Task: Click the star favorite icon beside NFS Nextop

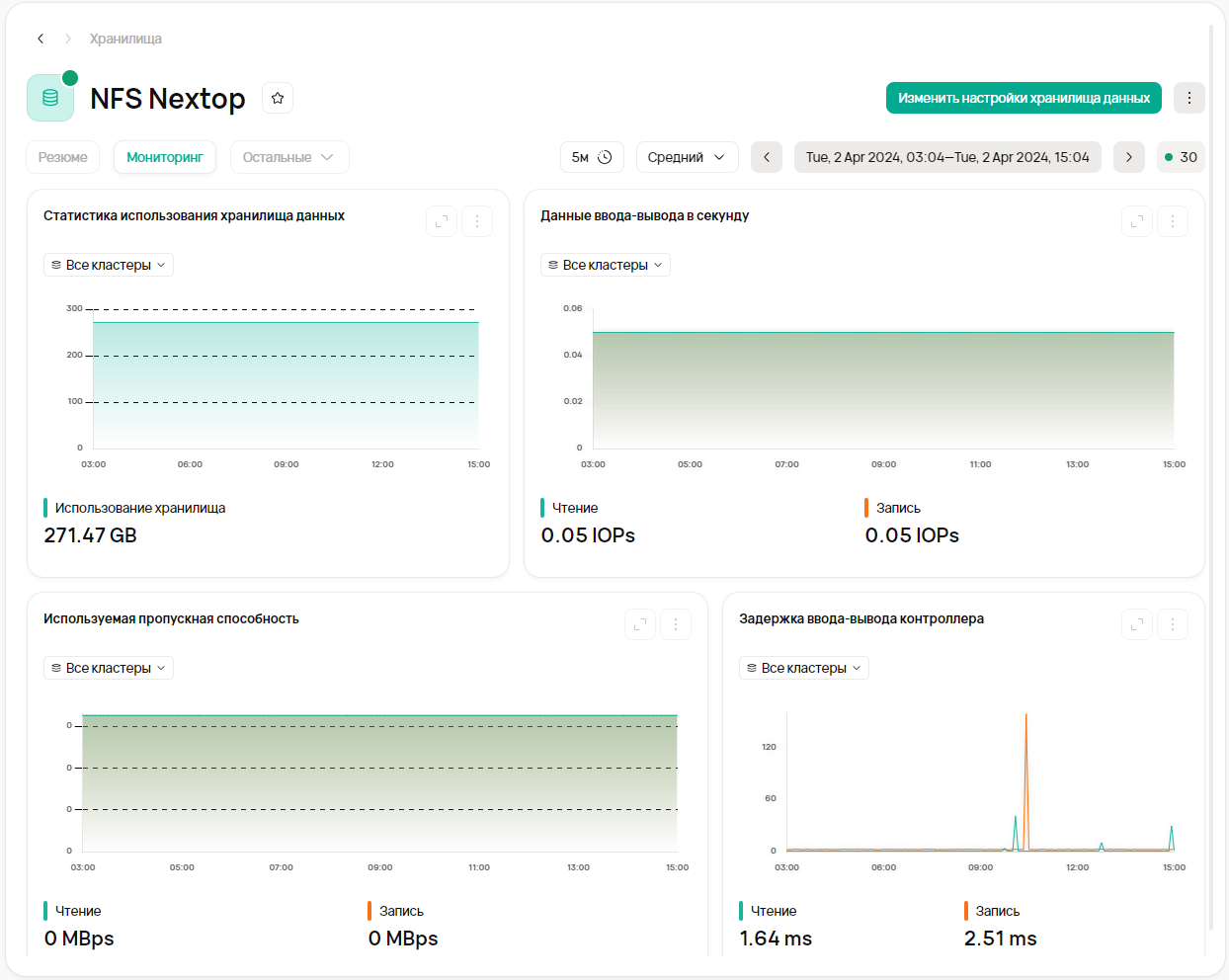Action: coord(278,98)
